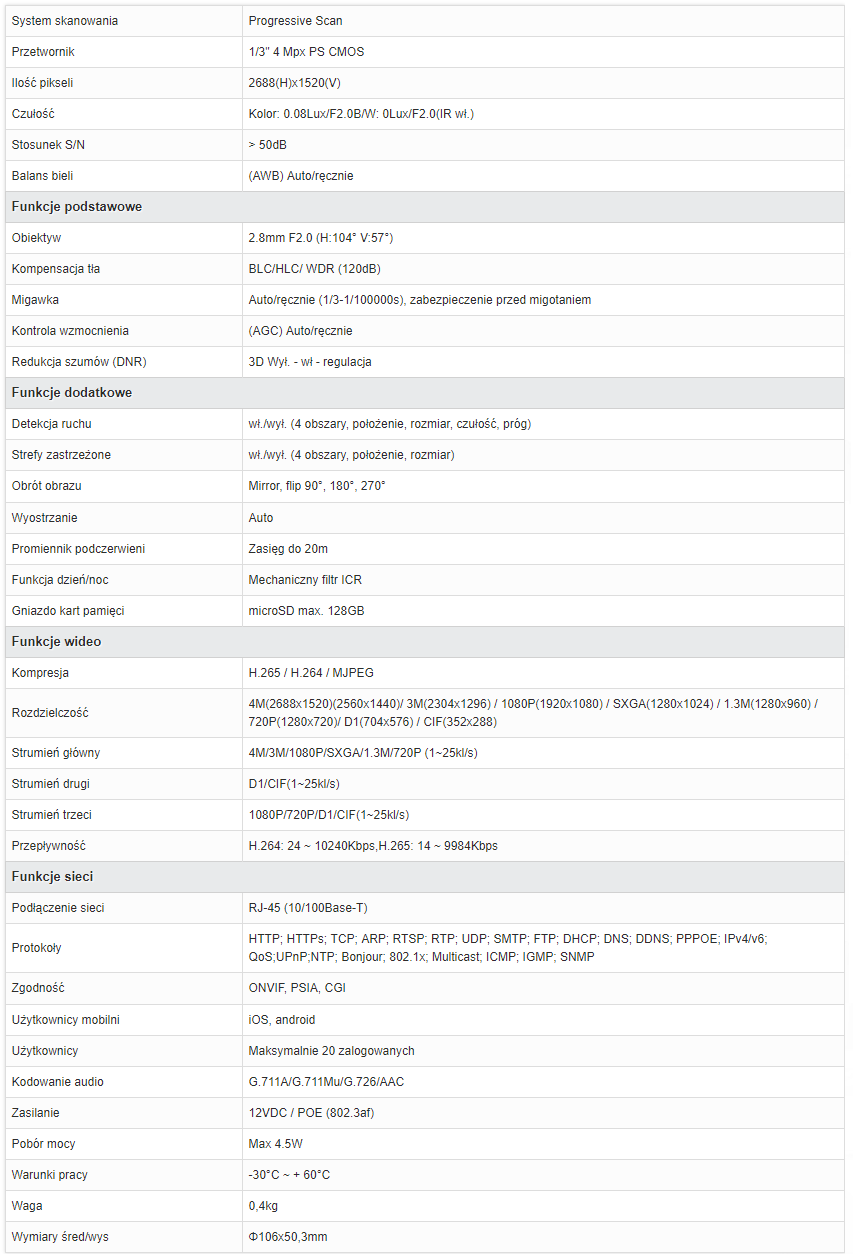Select the '12VDC / POE (802.3af)' power value
Screen dimensions: 854x1254
[x=312, y=1113]
